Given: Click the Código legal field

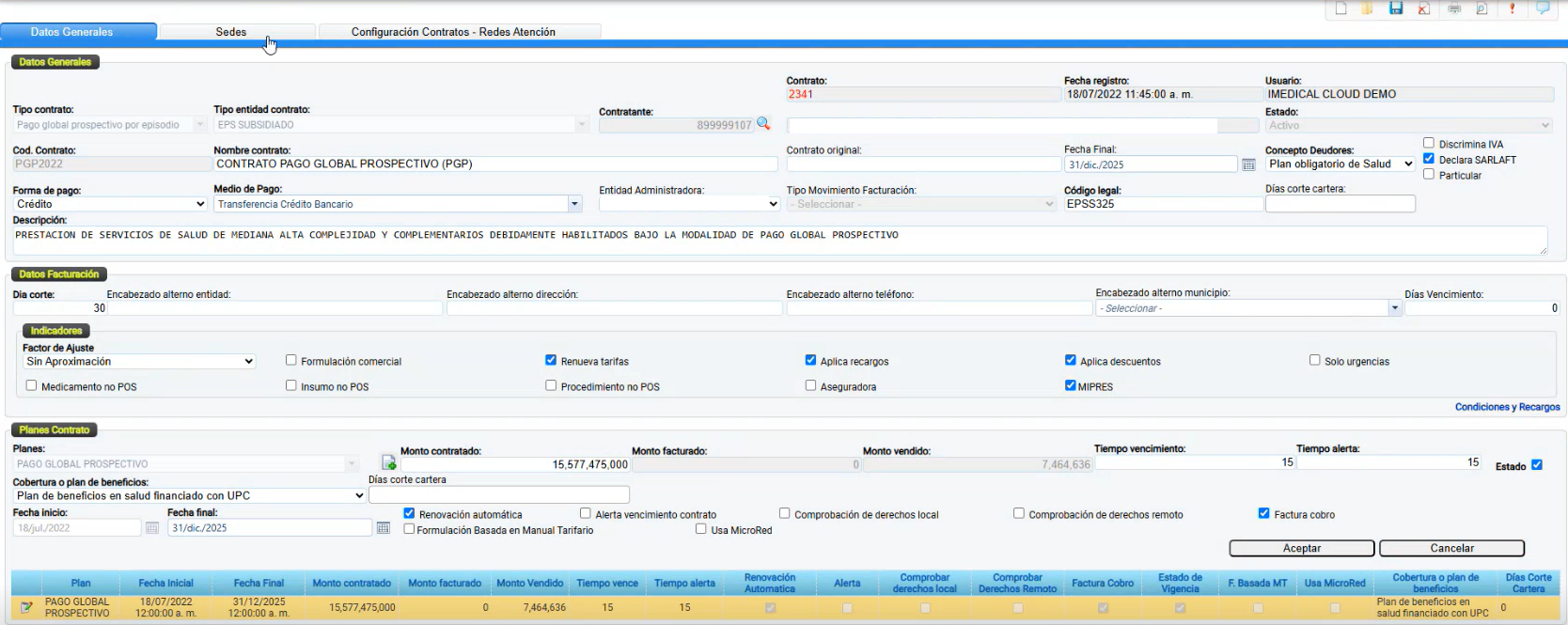Looking at the screenshot, I should coord(1163,204).
